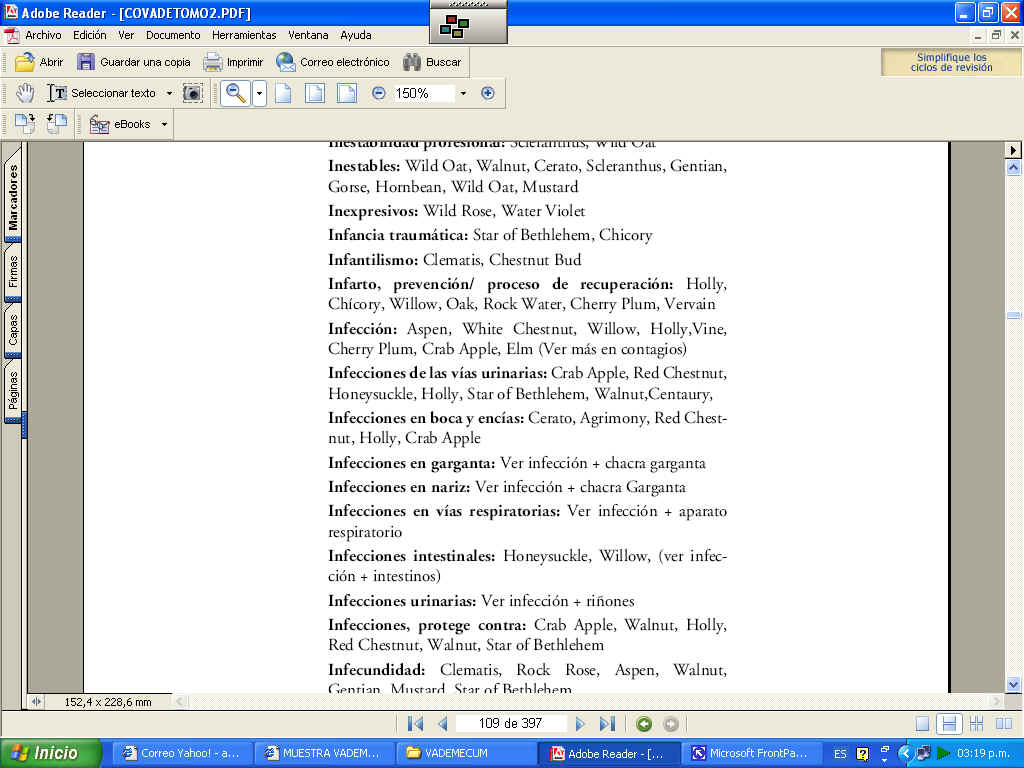Click vertical scrollbar up arrow
Image resolution: width=1024 pixels, height=768 pixels.
point(1013,168)
